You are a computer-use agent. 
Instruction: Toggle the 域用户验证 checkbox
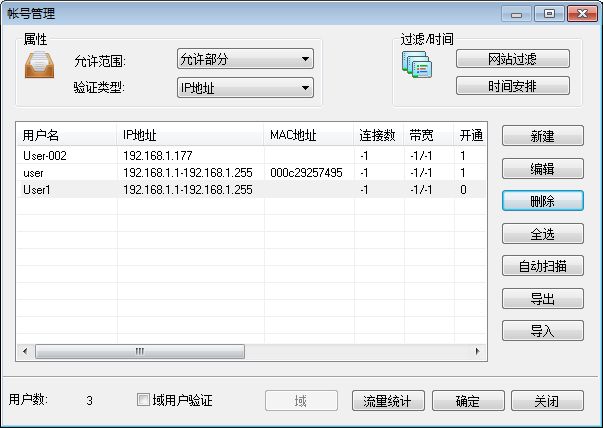pyautogui.click(x=143, y=400)
